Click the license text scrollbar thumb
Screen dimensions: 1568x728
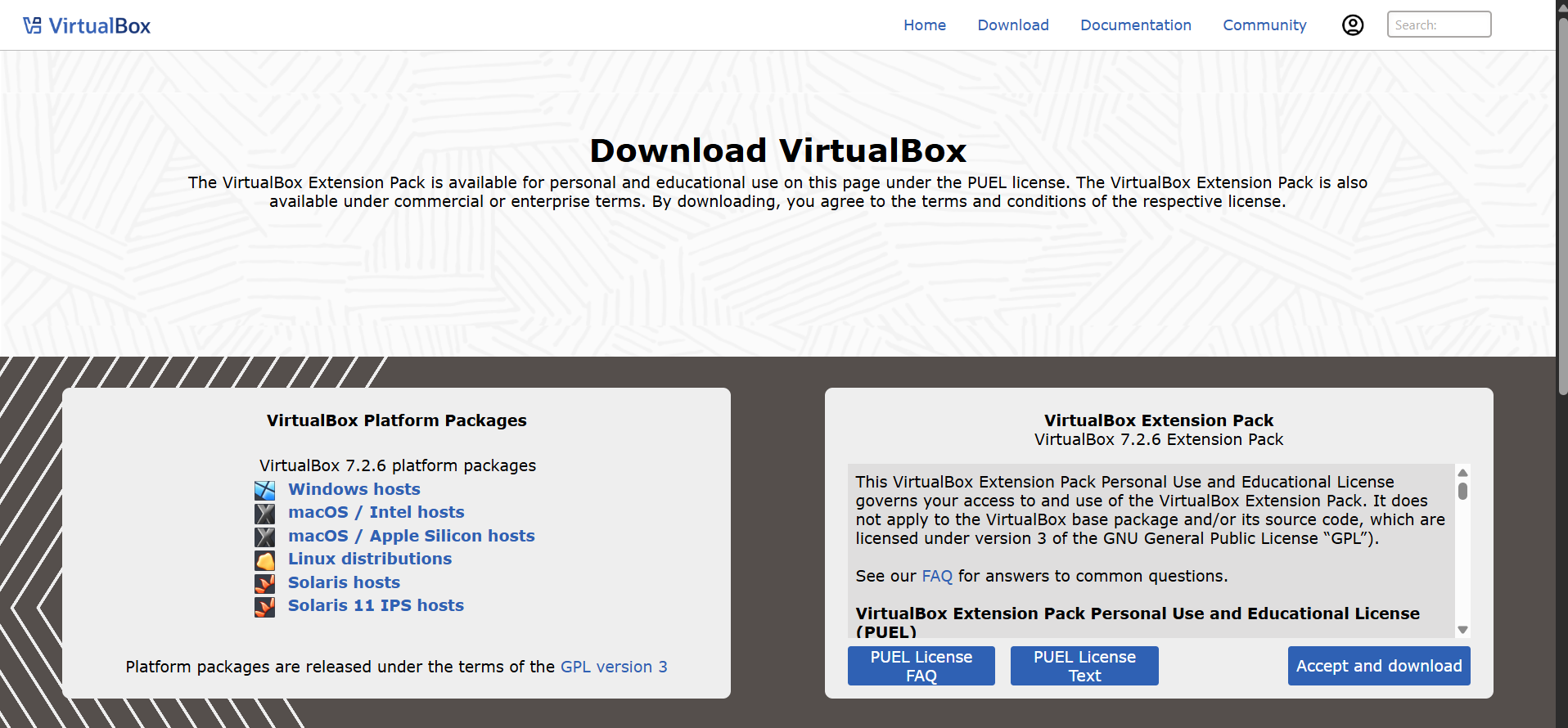(1463, 491)
